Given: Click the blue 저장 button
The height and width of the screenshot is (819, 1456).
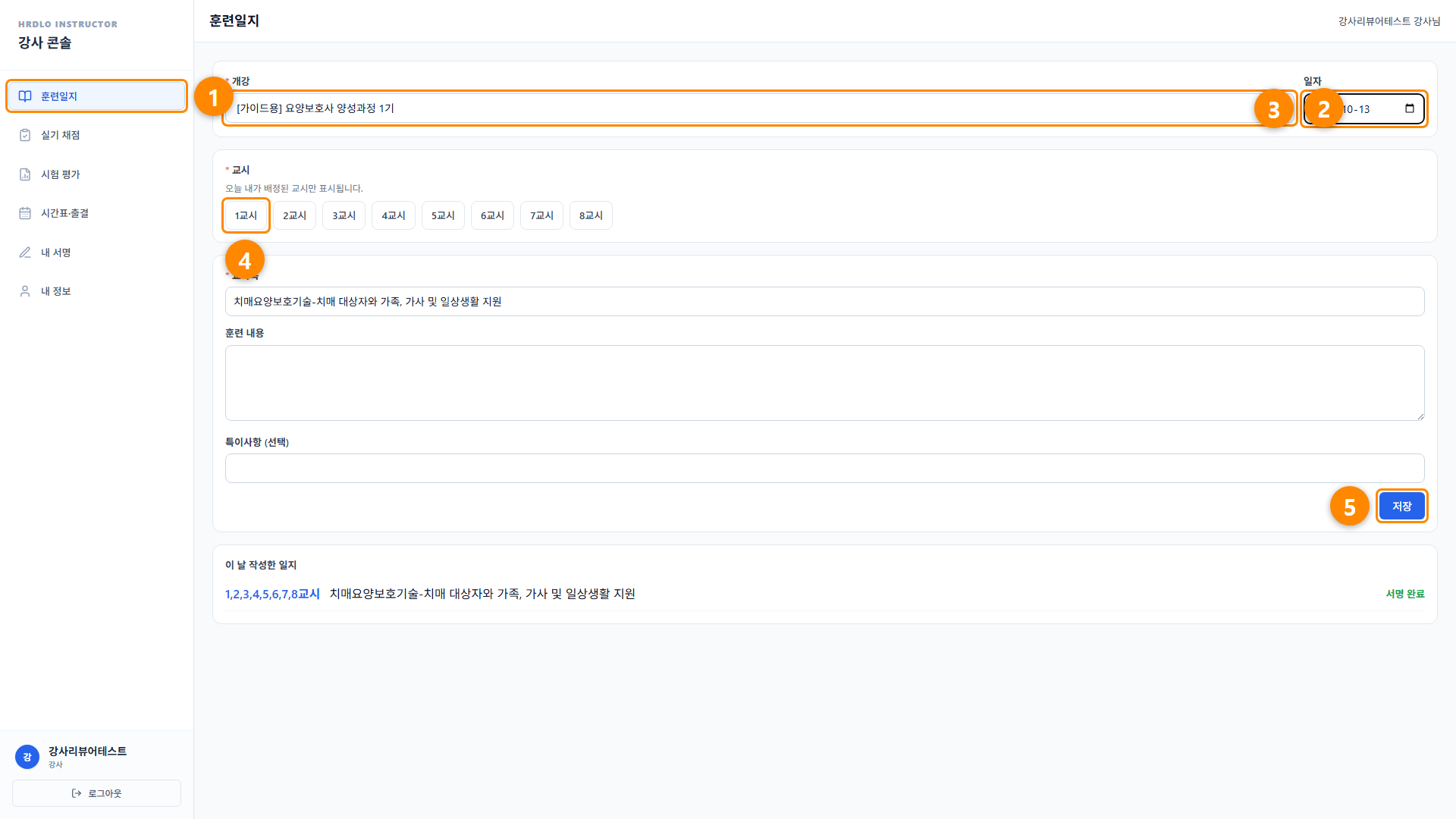Looking at the screenshot, I should pyautogui.click(x=1401, y=506).
